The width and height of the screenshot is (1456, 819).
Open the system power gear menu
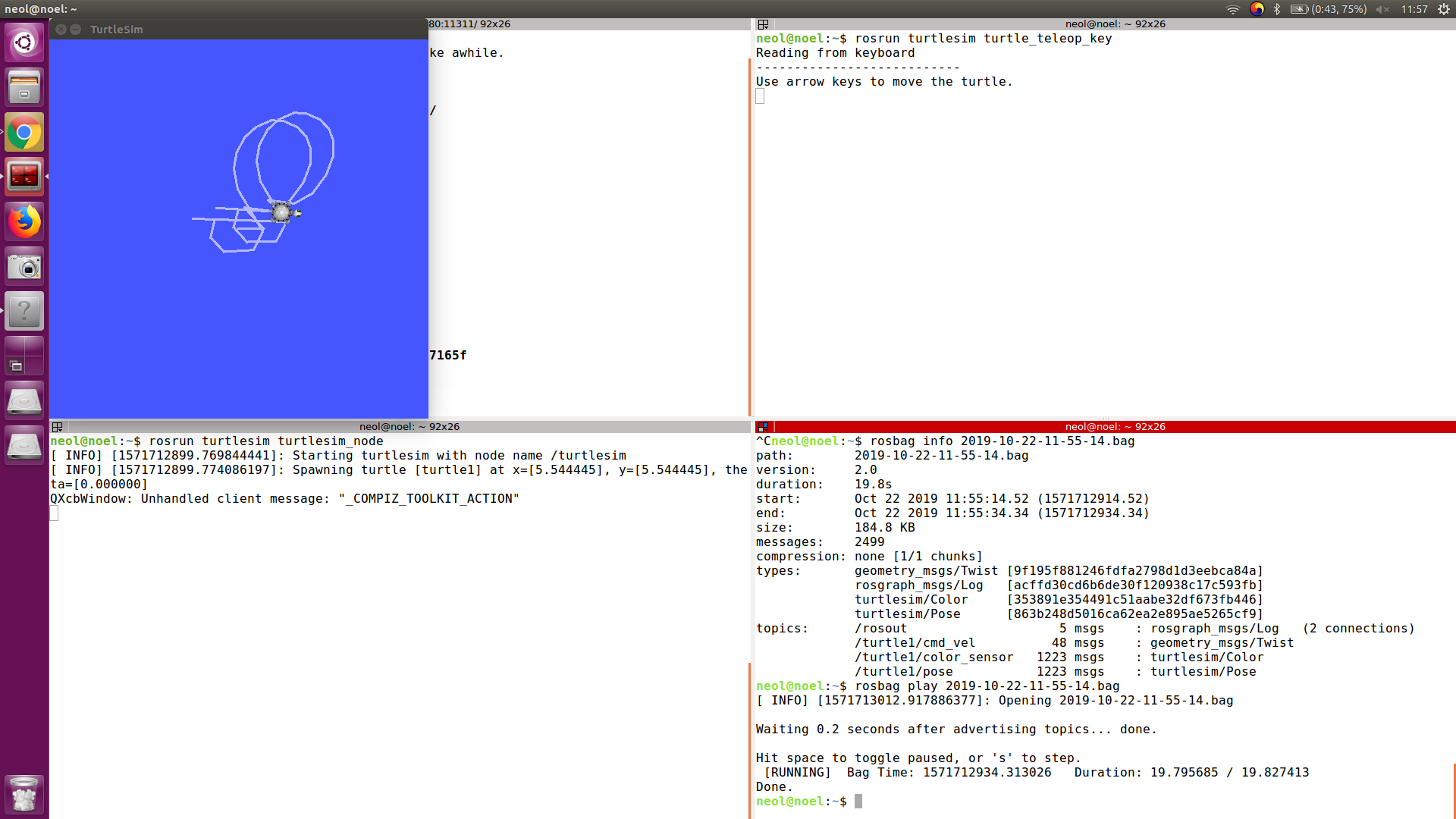tap(1443, 9)
